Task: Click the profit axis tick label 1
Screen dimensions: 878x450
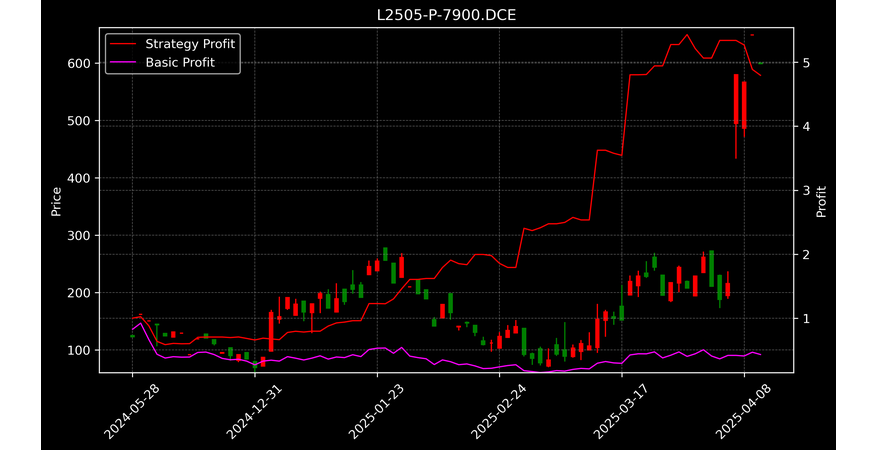Action: pos(805,318)
